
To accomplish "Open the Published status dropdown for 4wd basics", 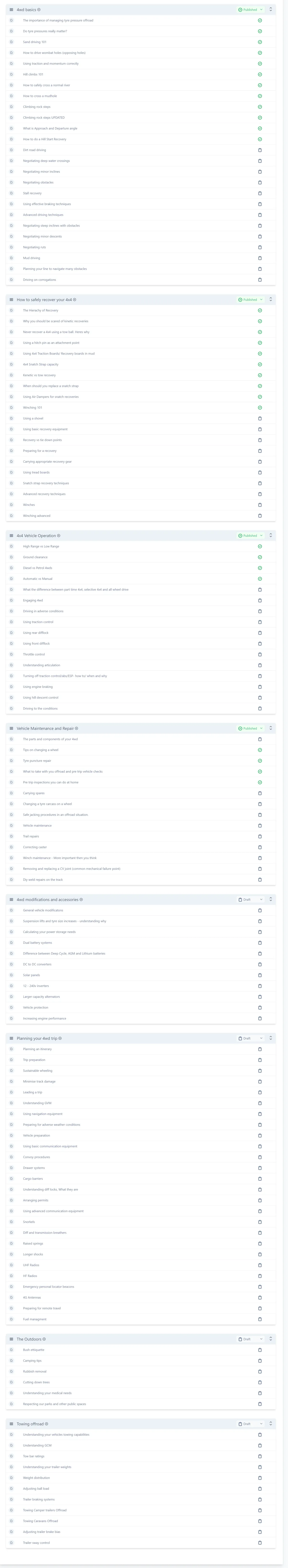I will tap(250, 10).
